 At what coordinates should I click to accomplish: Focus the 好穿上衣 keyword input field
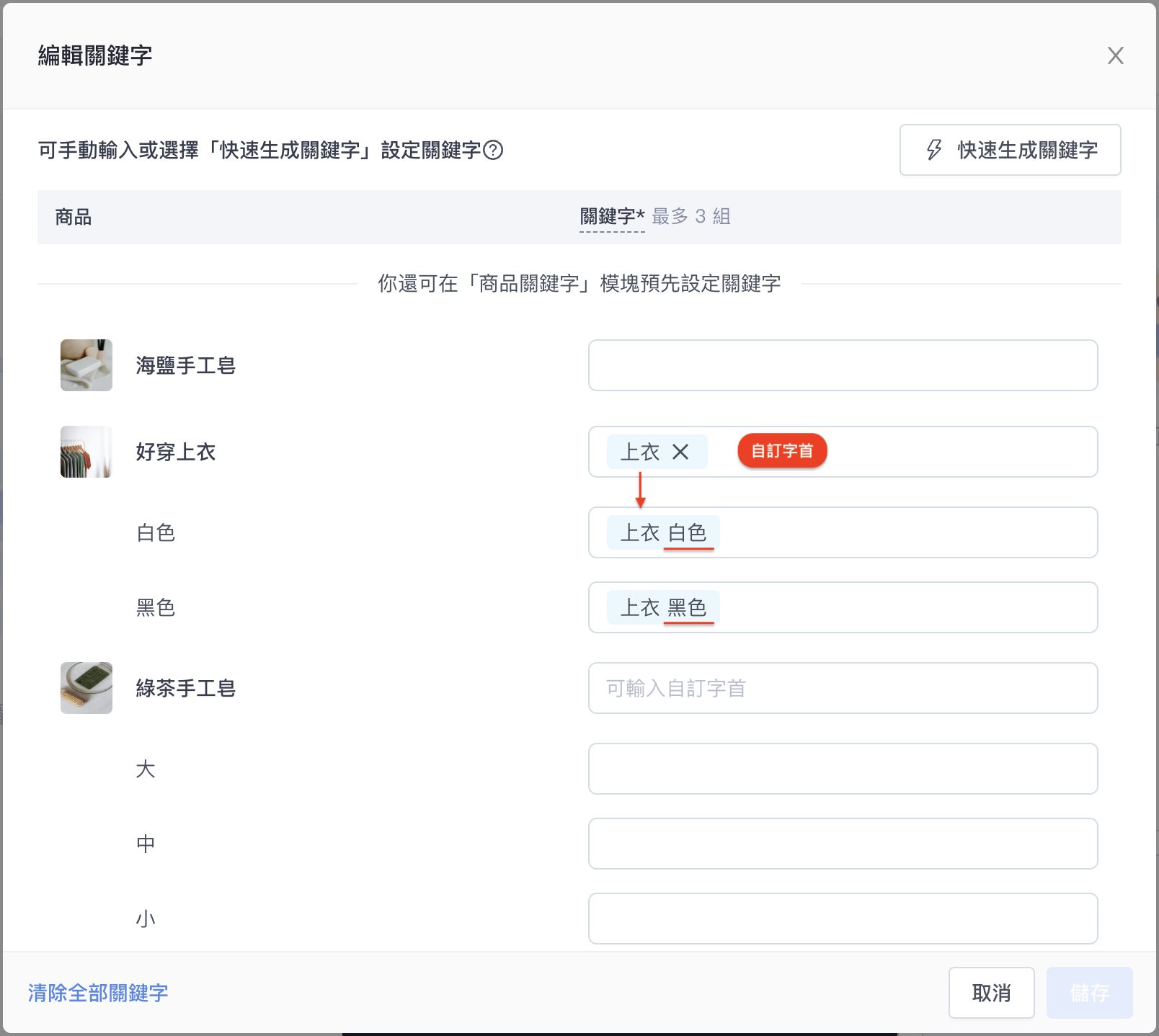843,452
